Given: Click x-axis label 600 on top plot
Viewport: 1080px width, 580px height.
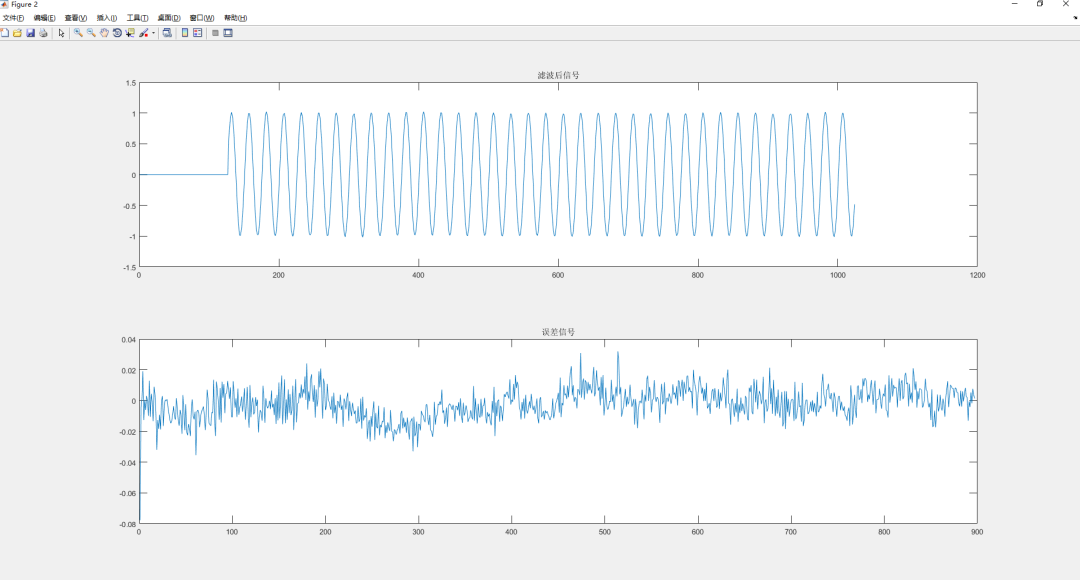Looking at the screenshot, I should (558, 275).
